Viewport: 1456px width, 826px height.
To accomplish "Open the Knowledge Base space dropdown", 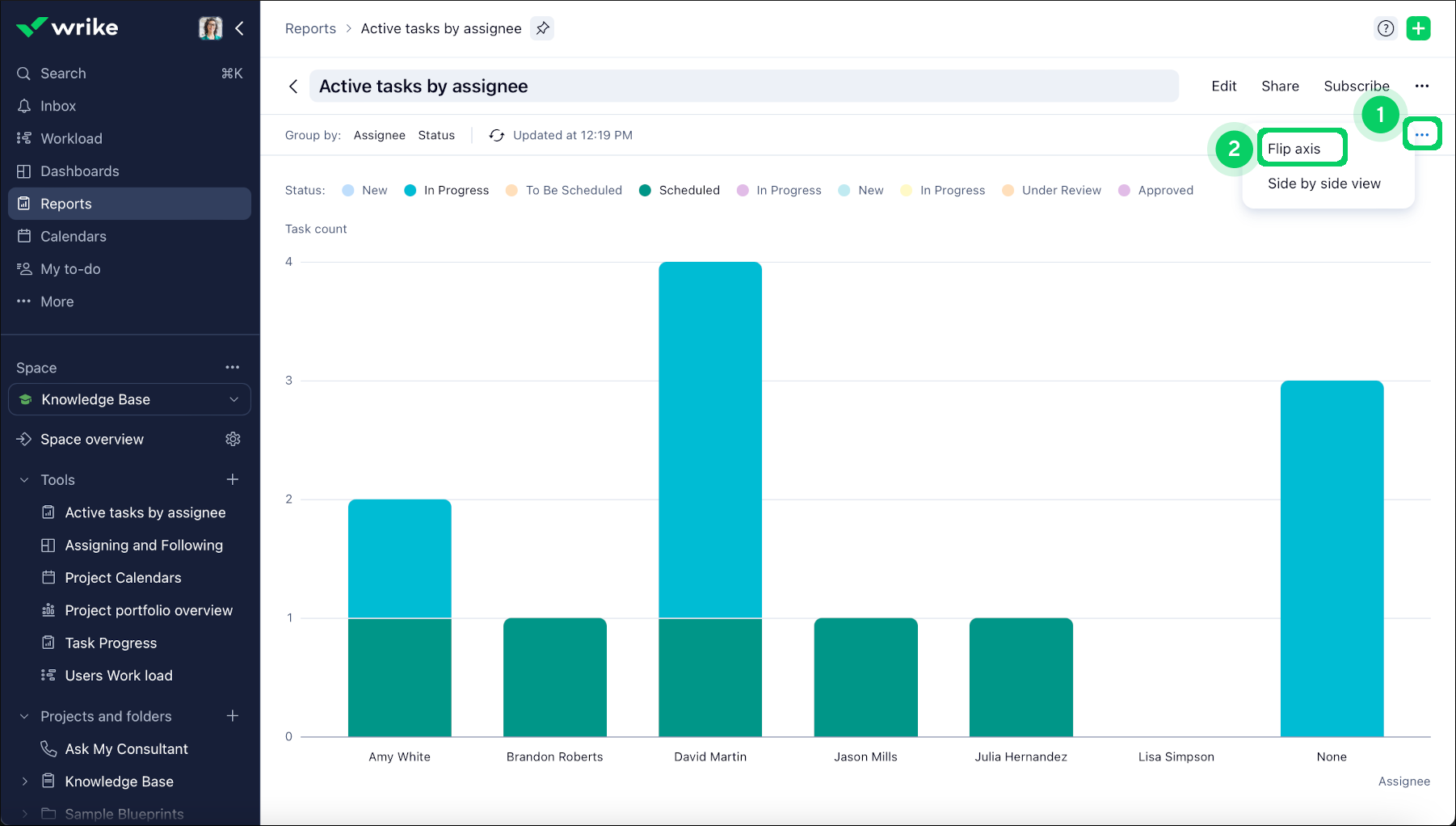I will (x=234, y=399).
